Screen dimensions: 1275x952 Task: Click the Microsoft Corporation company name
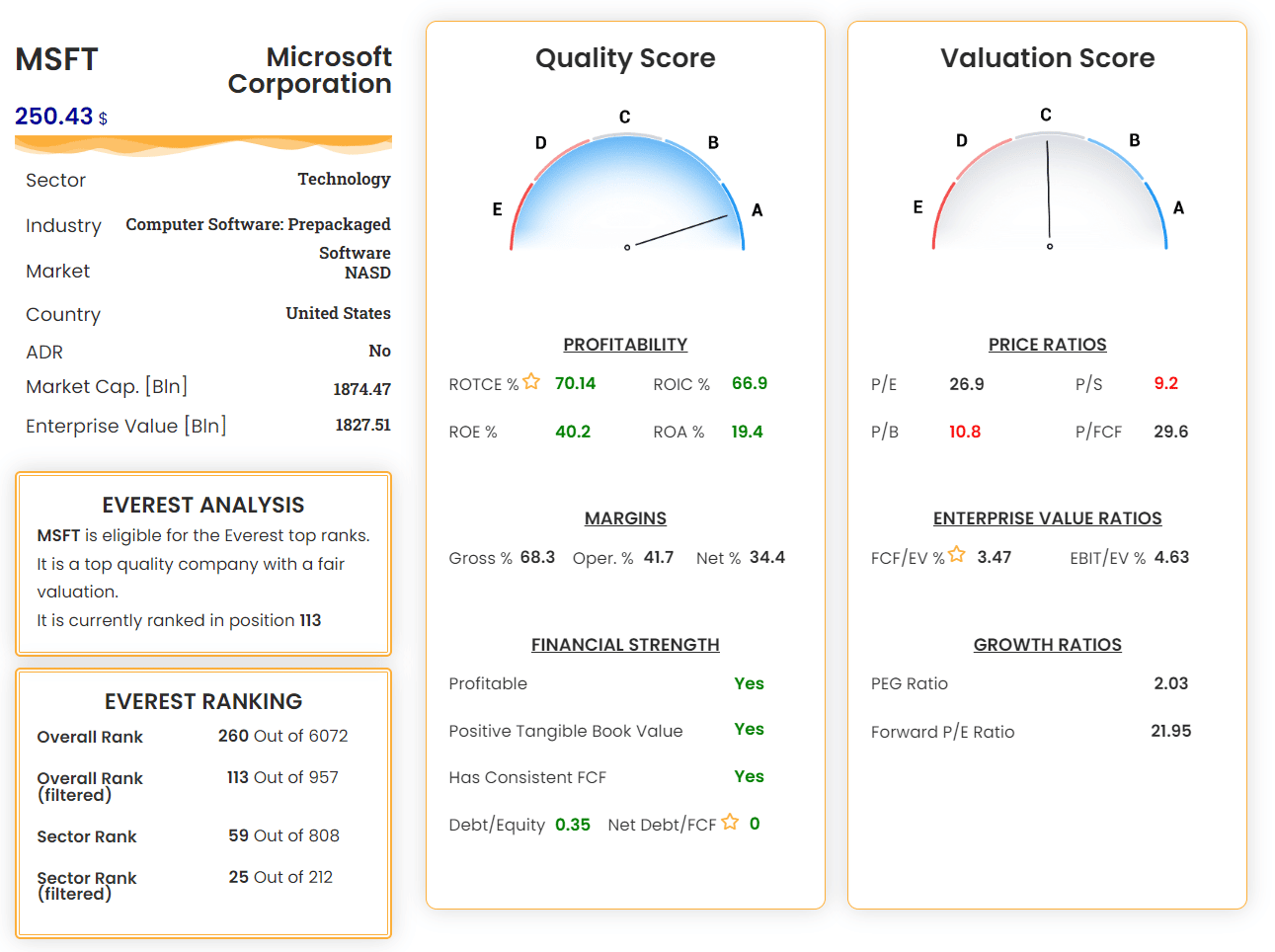(310, 70)
